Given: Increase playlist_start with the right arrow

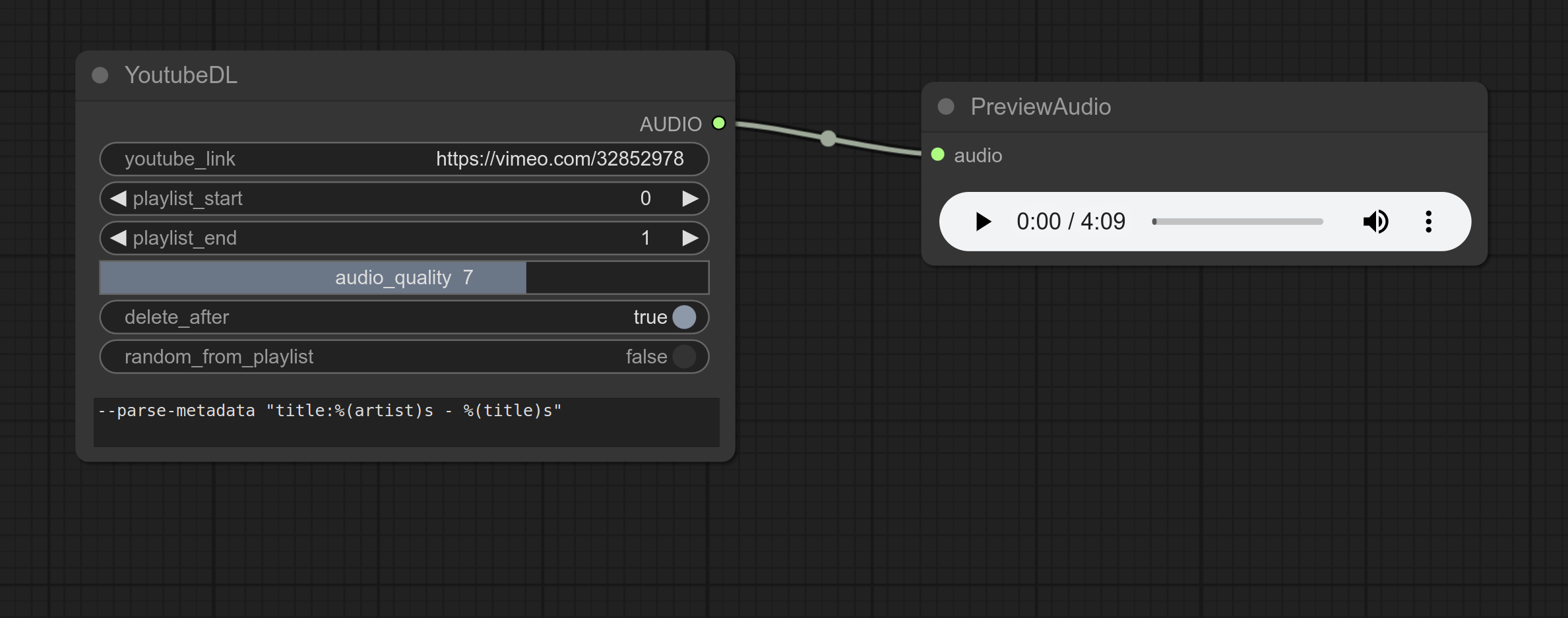Looking at the screenshot, I should coord(690,199).
